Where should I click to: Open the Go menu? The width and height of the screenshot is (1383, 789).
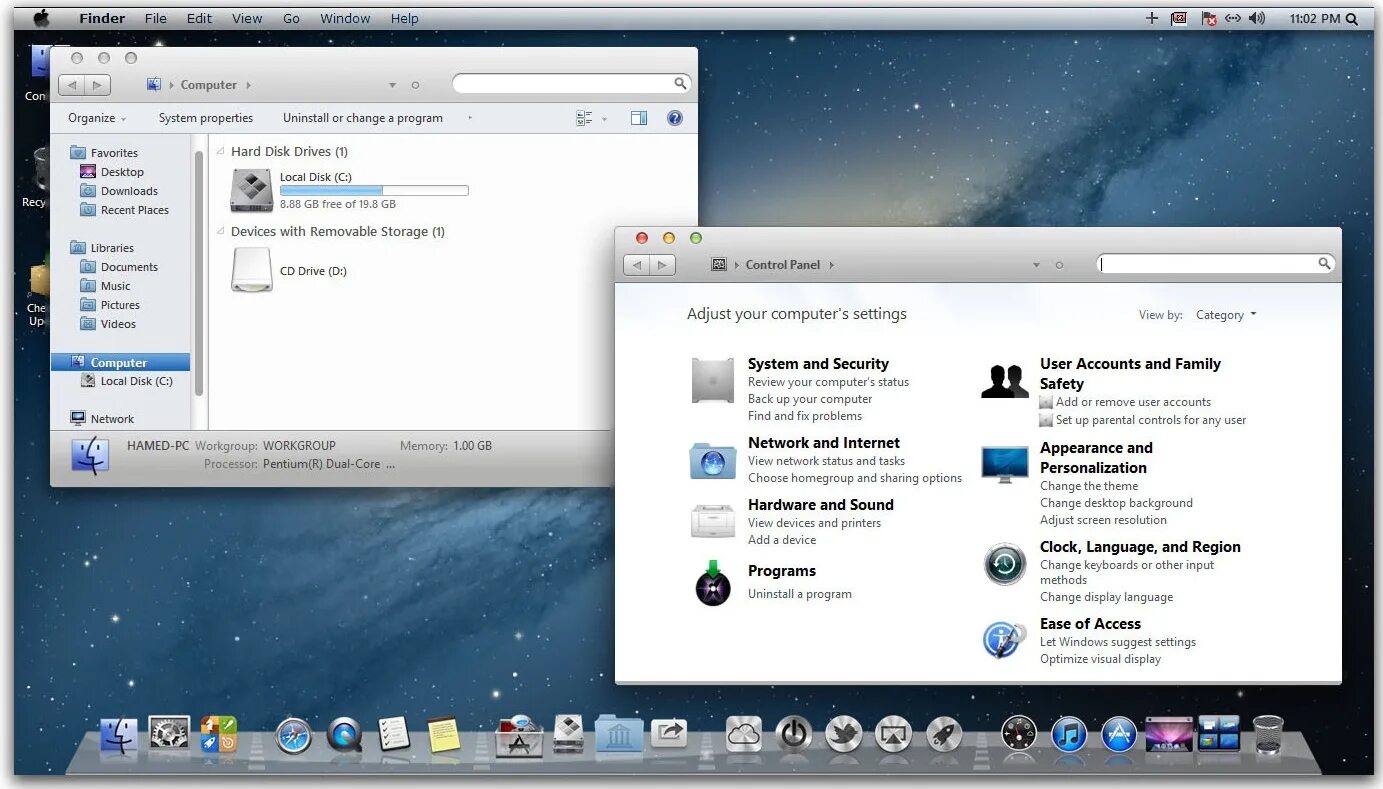[291, 18]
